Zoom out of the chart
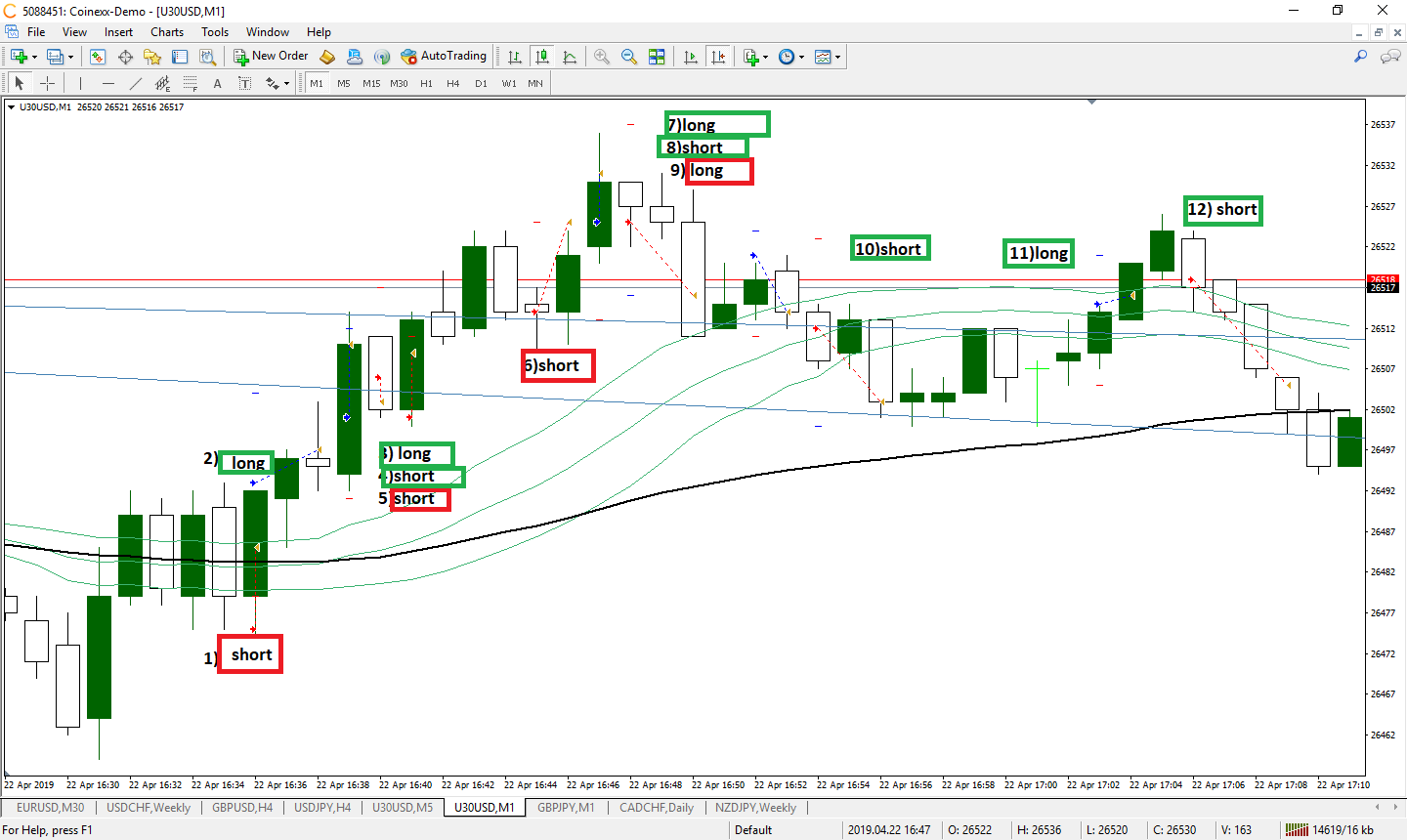The width and height of the screenshot is (1407, 840). click(x=629, y=57)
